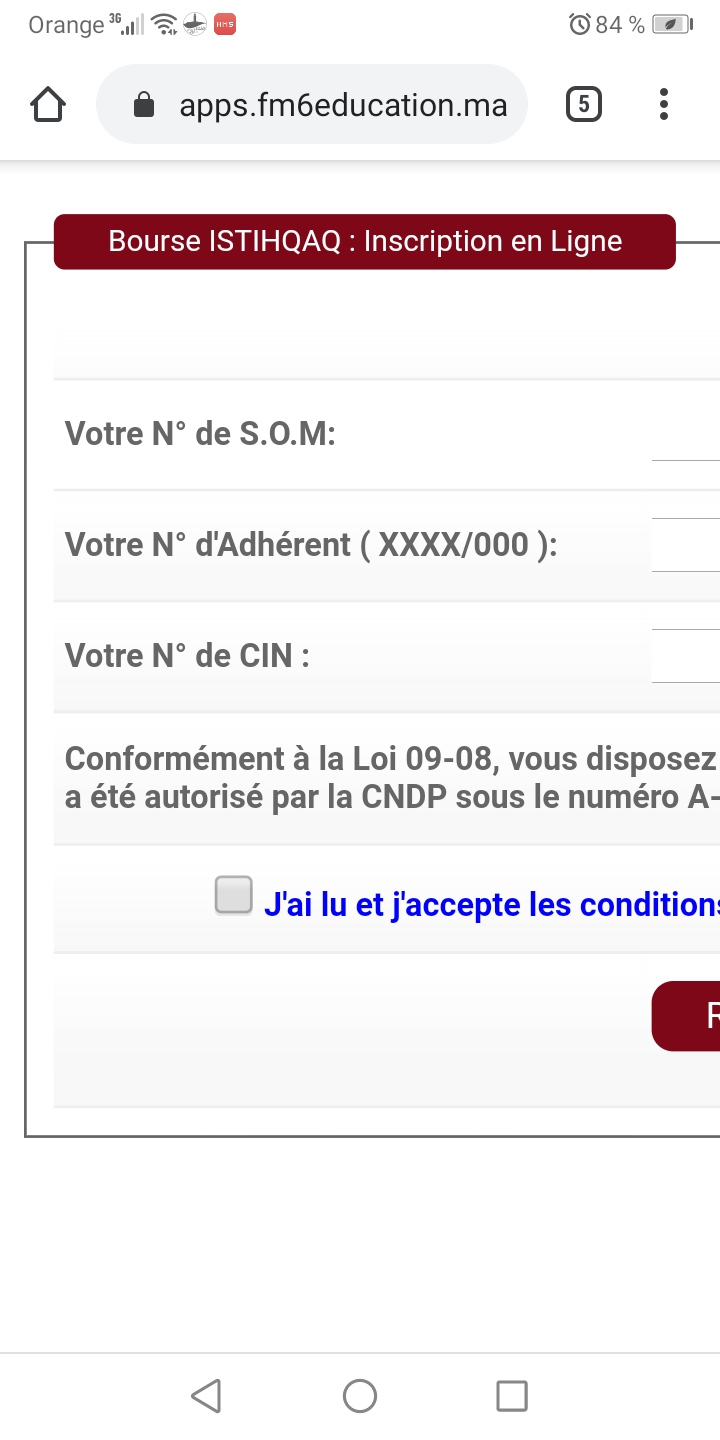Tap the red HMS notification icon

coord(225,25)
